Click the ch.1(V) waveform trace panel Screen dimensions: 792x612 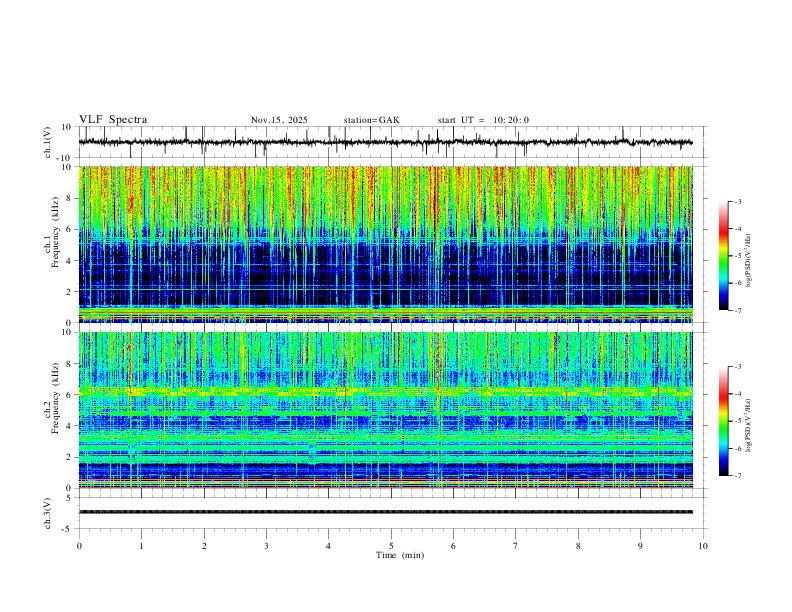tap(393, 142)
